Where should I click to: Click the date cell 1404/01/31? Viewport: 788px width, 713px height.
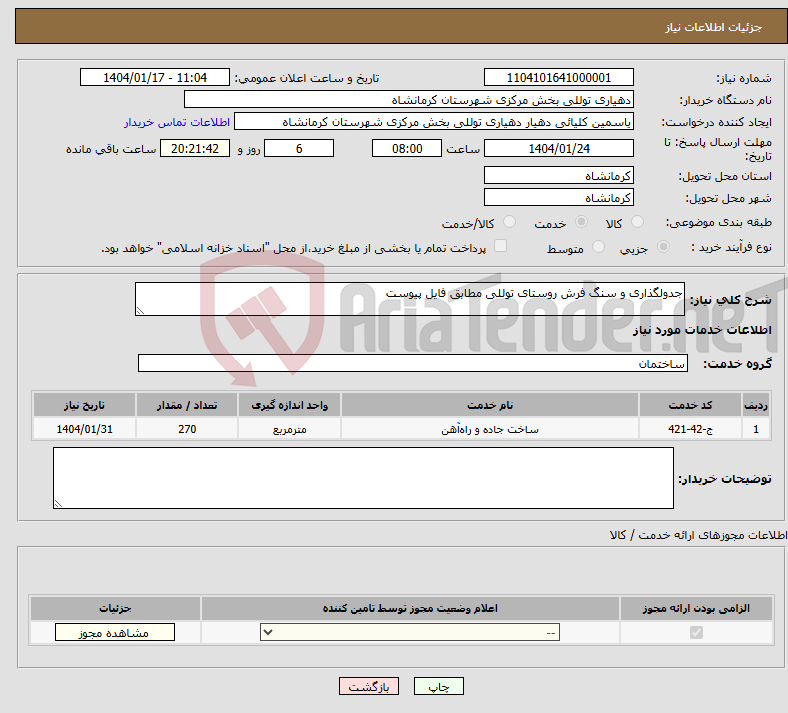pyautogui.click(x=84, y=429)
